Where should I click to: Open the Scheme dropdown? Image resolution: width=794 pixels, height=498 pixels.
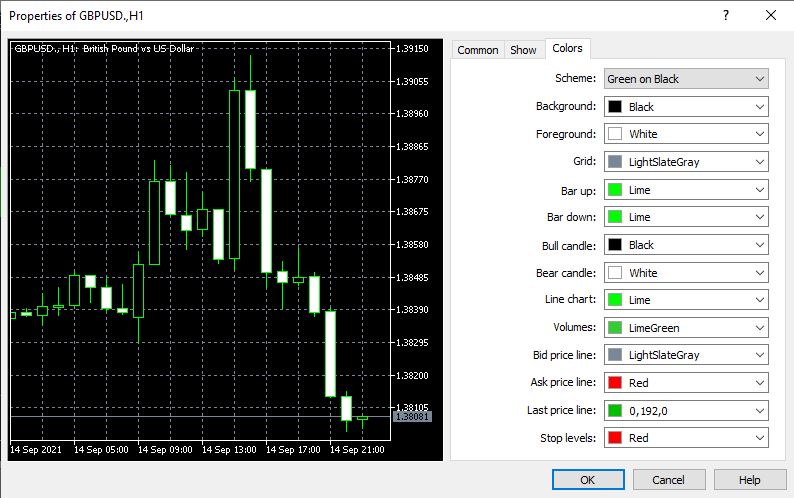(x=686, y=79)
